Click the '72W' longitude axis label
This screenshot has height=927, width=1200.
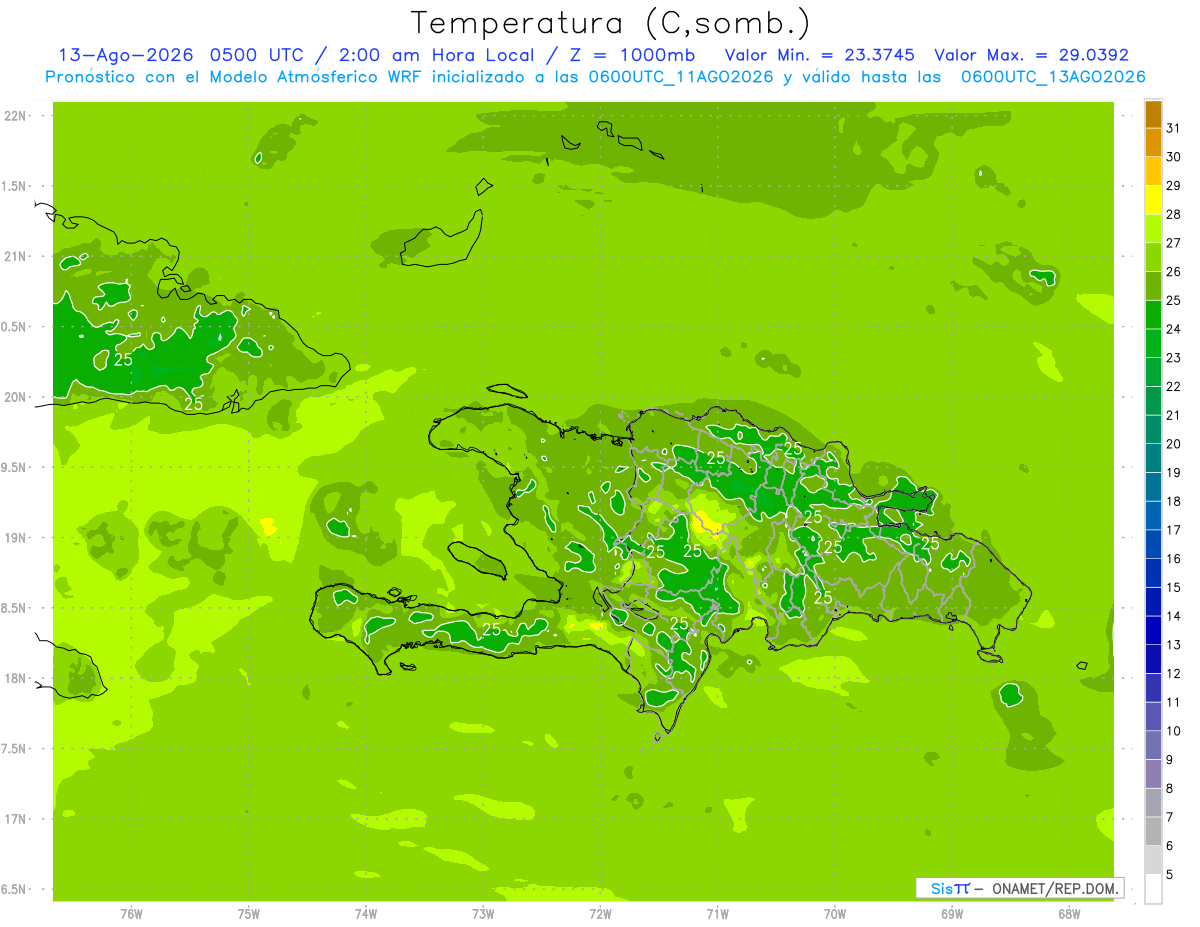click(600, 914)
